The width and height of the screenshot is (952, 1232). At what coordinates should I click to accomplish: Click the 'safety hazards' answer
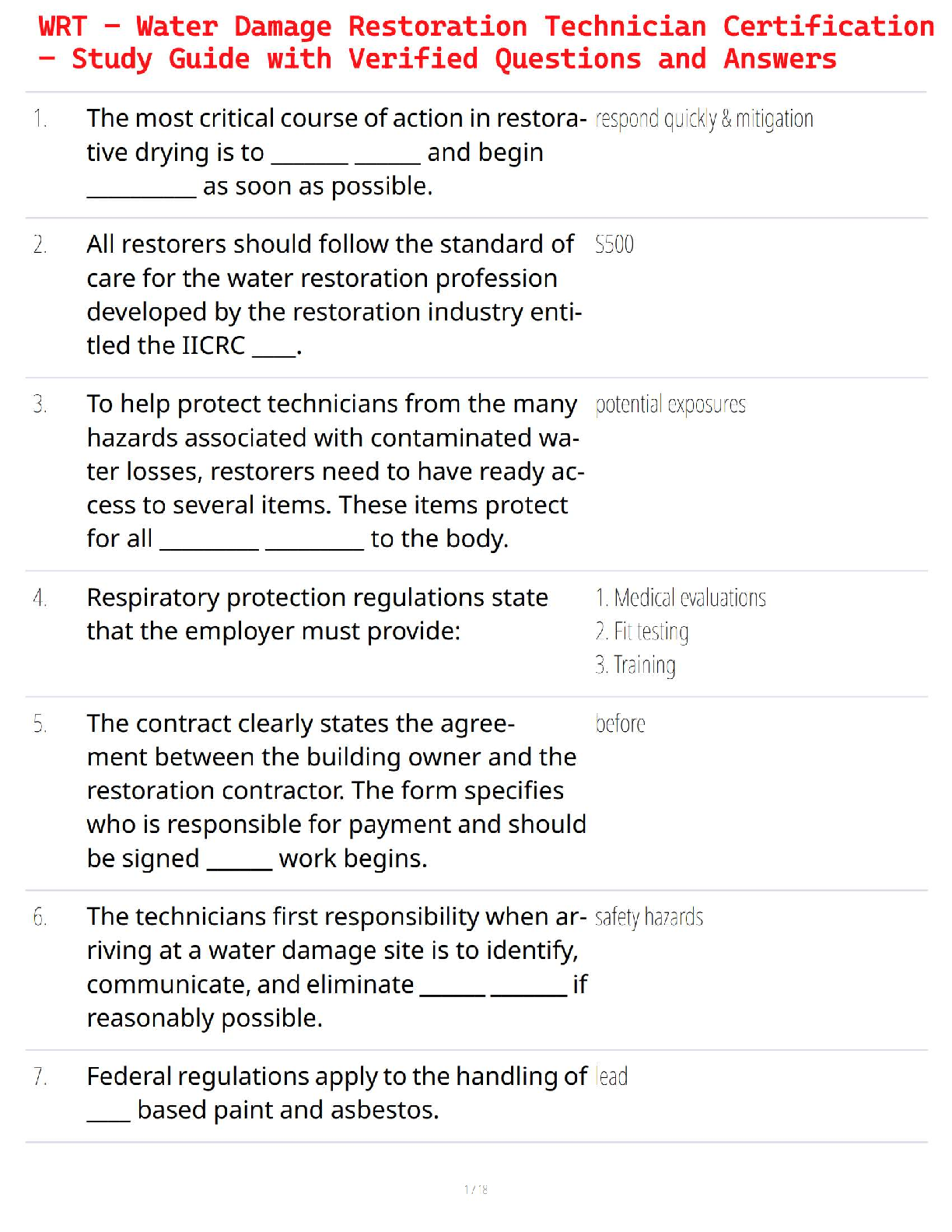[x=649, y=918]
